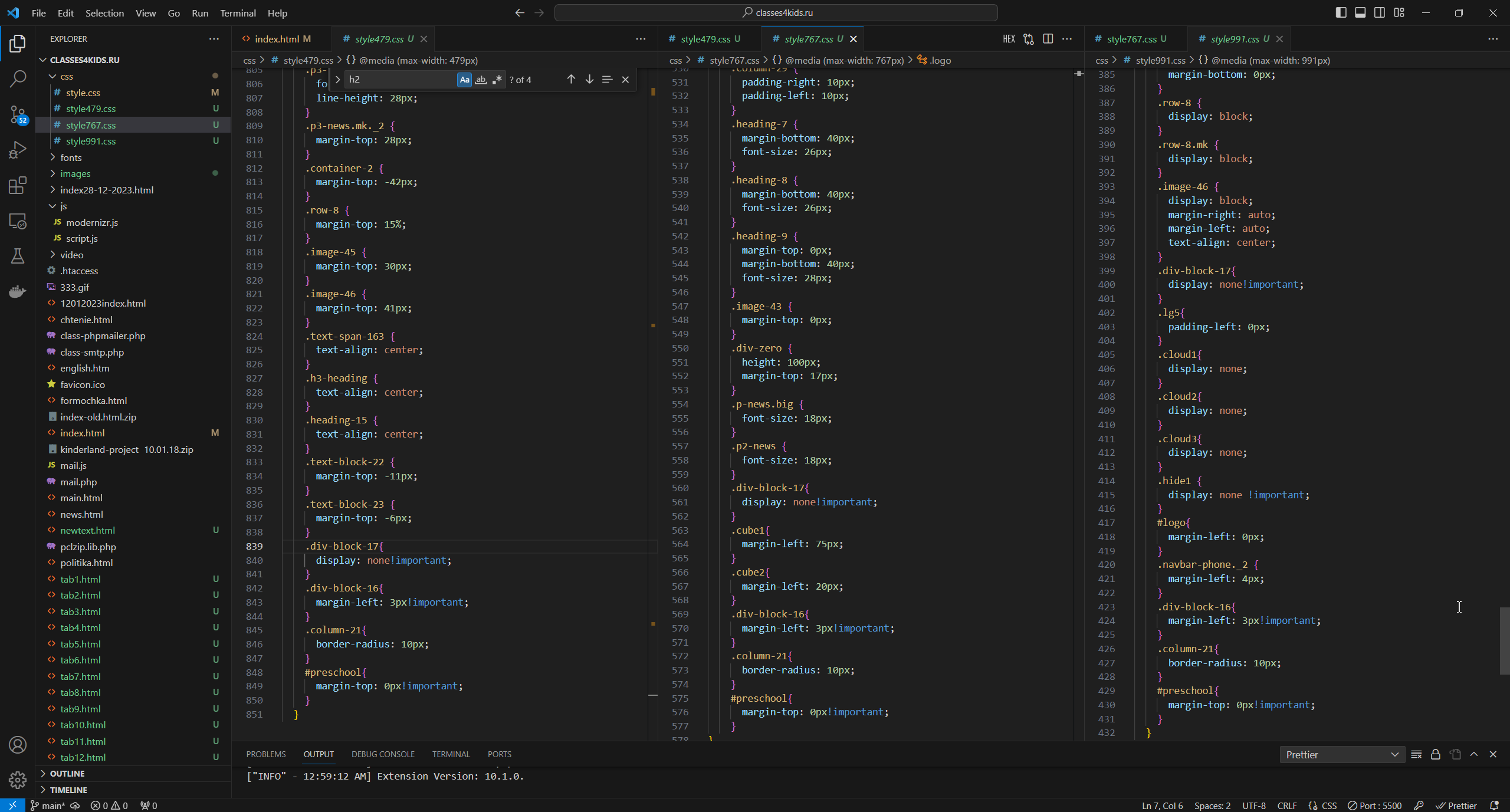Screen dimensions: 1510x812
Task: Go to the next find match
Action: pyautogui.click(x=589, y=80)
